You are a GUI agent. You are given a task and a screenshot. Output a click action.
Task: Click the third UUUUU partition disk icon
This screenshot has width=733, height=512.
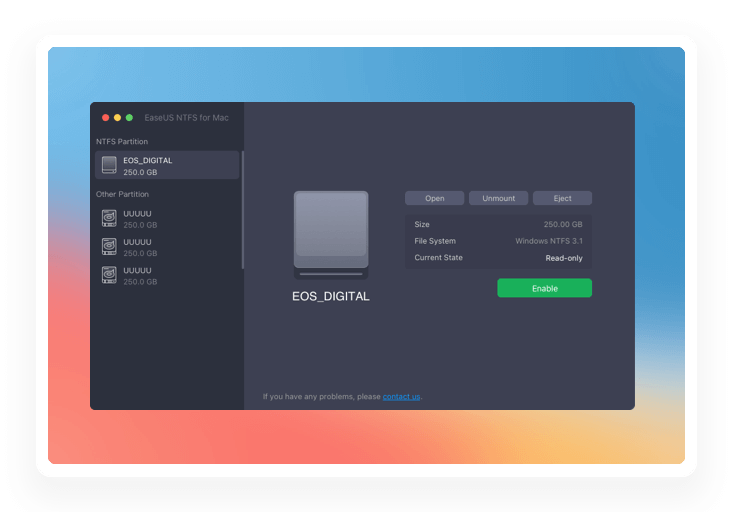click(109, 275)
